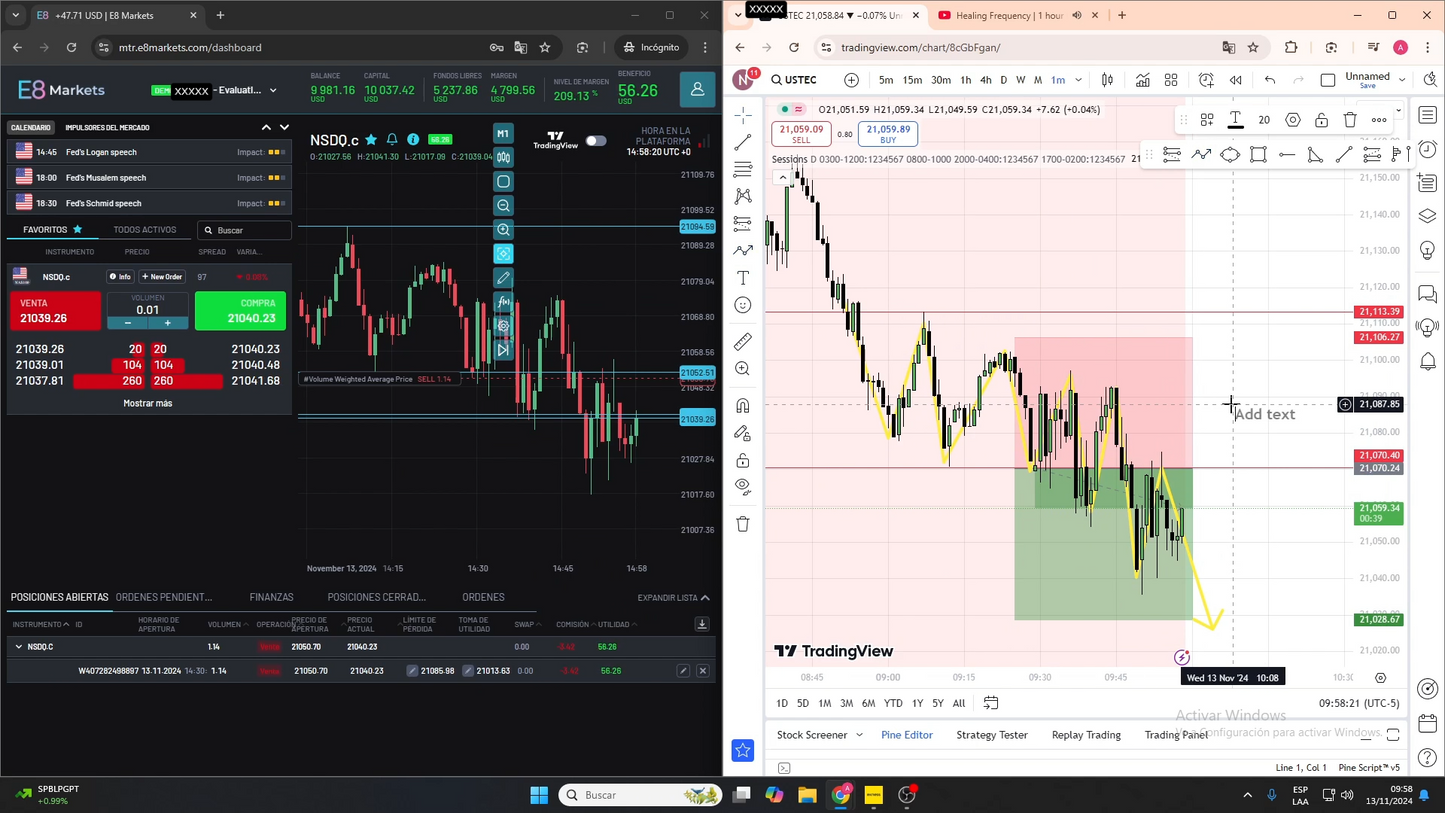Open the chat panel from the right sidebar
Screen dimensions: 1445x813
(1428, 293)
